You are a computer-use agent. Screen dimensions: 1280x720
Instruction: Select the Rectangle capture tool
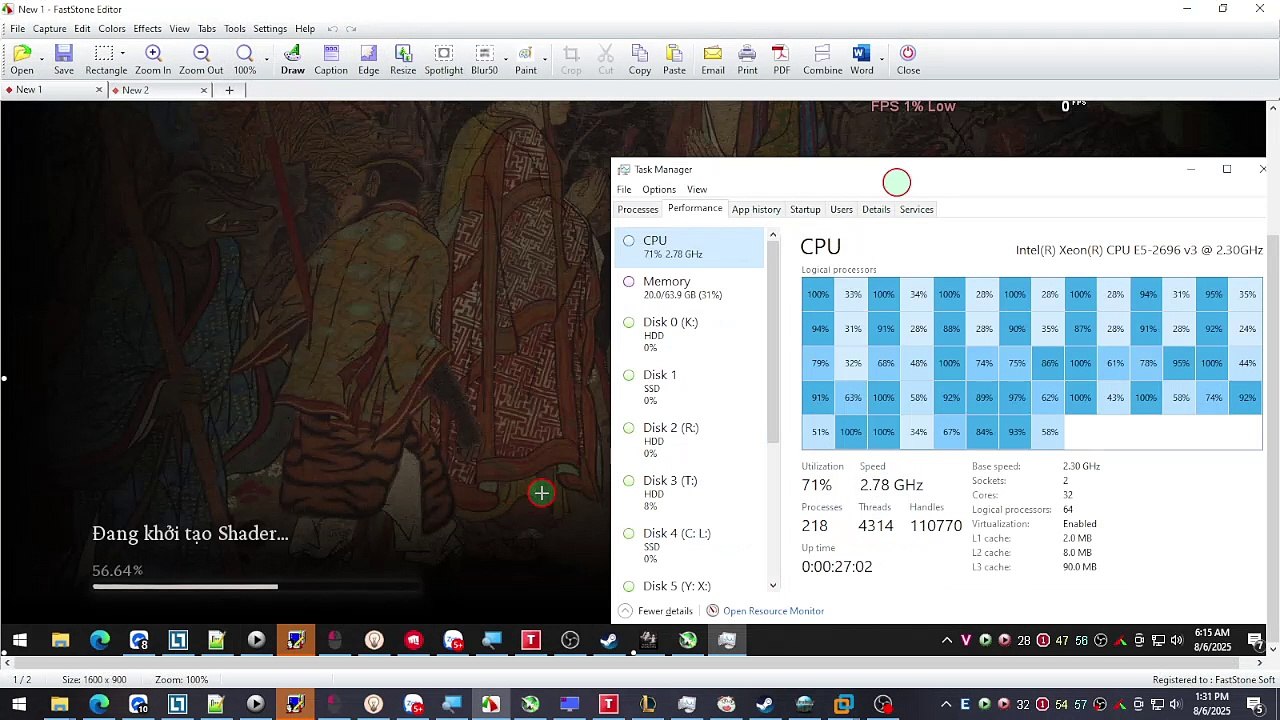105,60
